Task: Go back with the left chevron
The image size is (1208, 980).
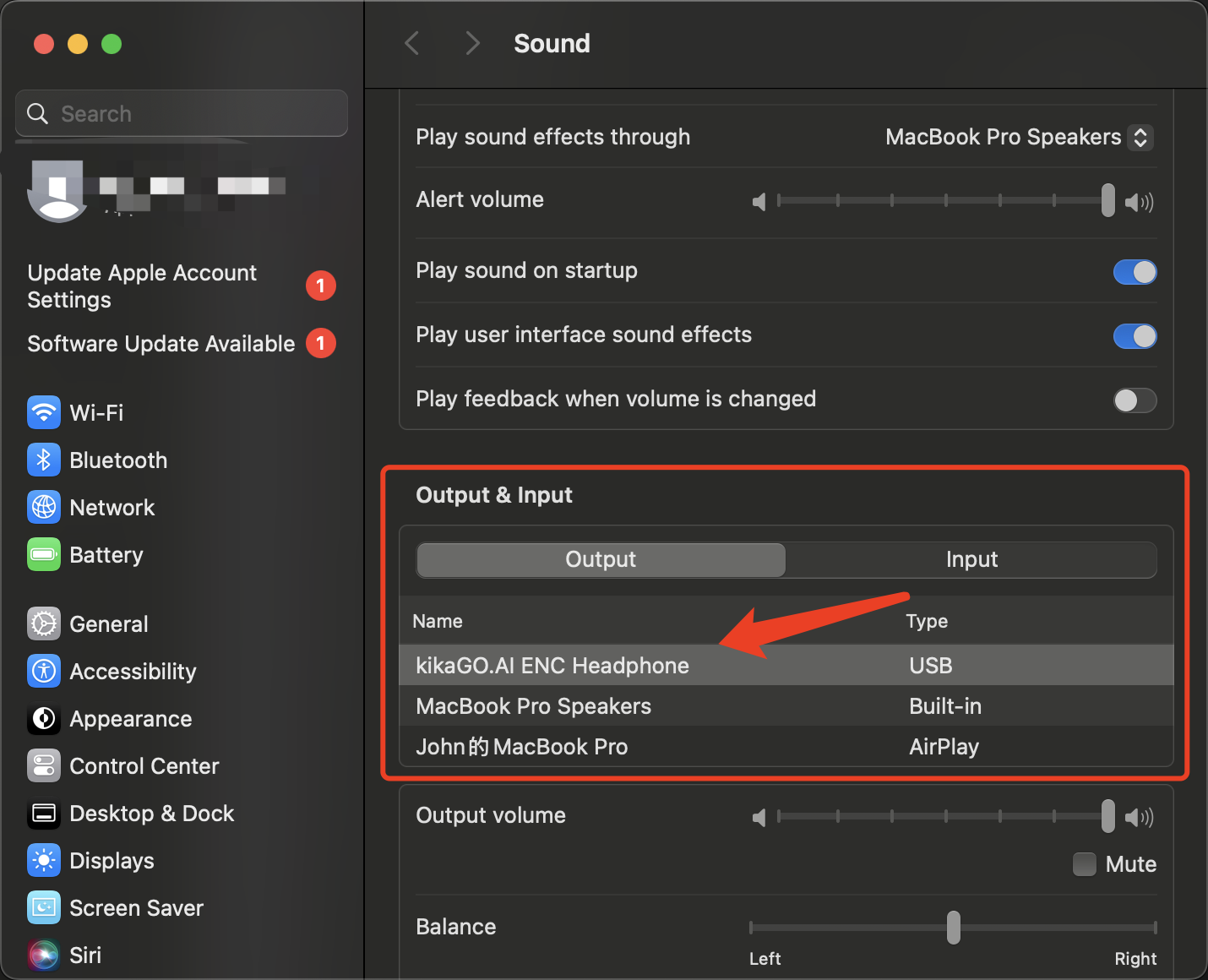Action: coord(412,43)
